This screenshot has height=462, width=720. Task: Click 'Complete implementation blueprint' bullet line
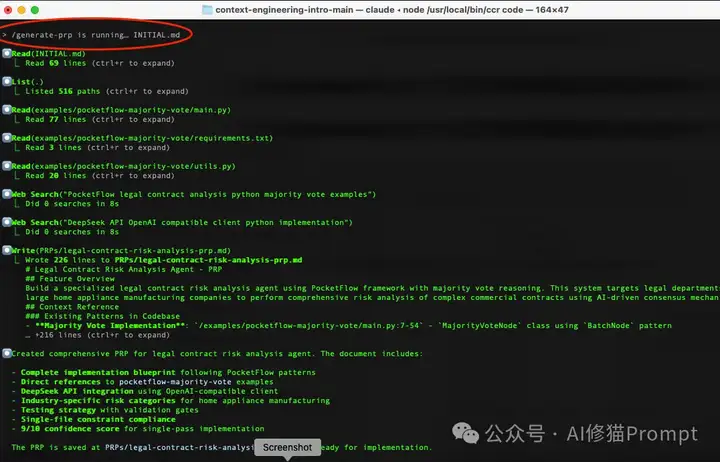click(164, 372)
